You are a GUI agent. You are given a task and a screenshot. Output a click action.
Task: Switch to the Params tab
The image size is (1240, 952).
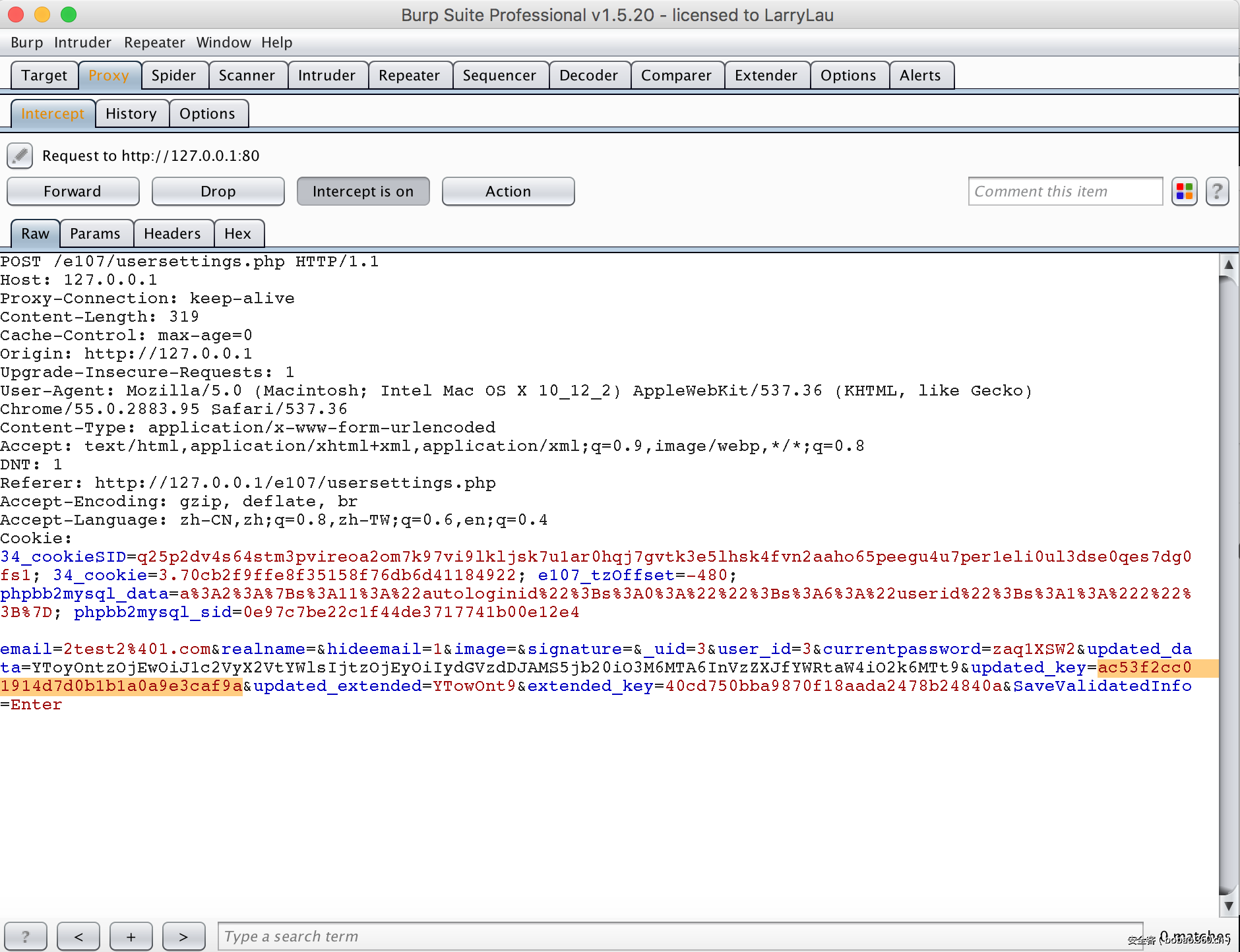(x=96, y=233)
